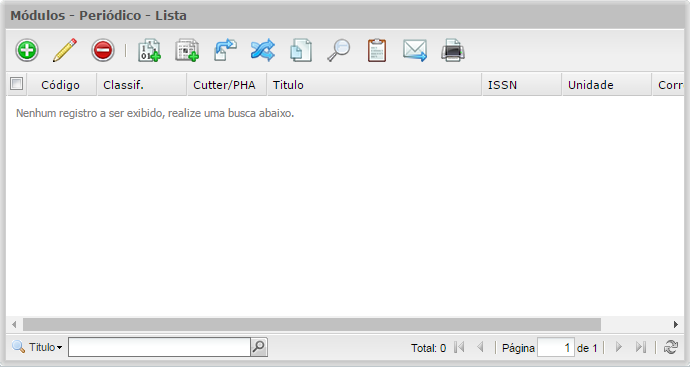This screenshot has height=367, width=690.
Task: Click the document transfer arrow icon
Action: coord(225,50)
